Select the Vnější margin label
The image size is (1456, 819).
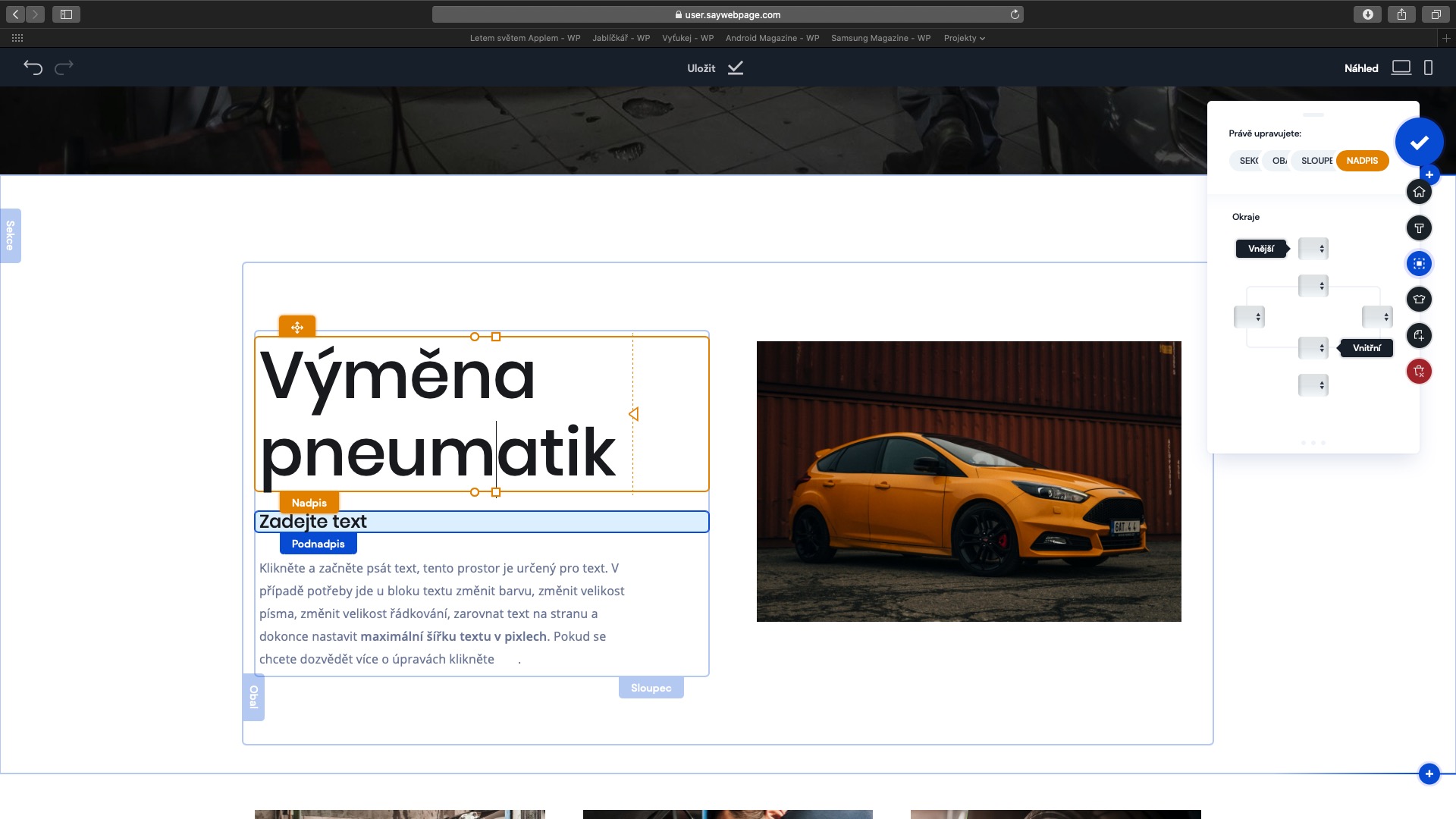tap(1261, 249)
